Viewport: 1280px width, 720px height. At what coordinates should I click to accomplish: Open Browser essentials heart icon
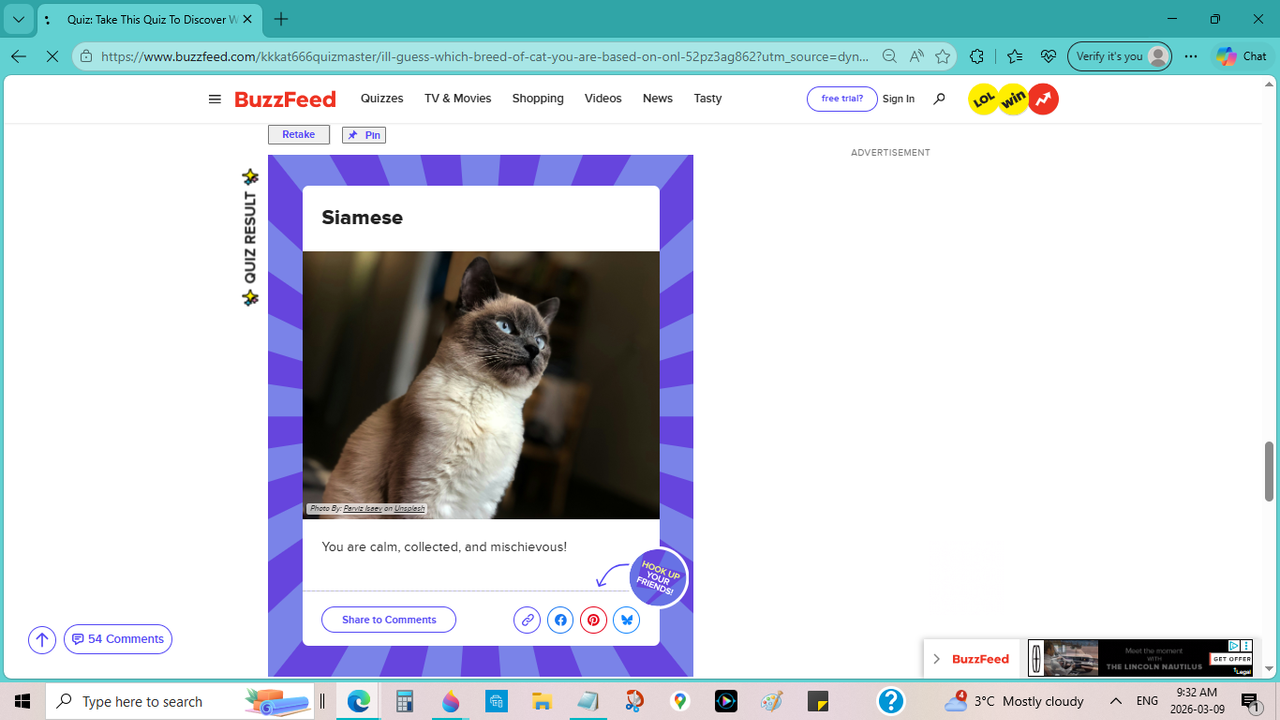point(1048,57)
